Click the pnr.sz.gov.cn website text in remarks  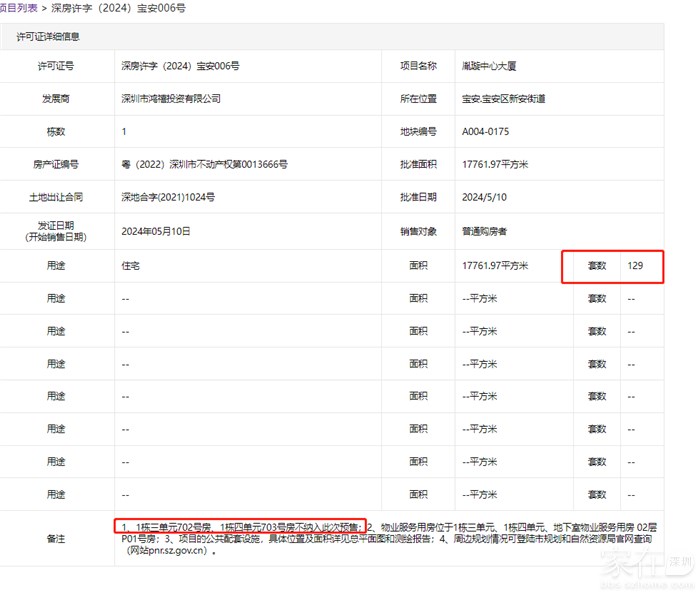pos(162,550)
